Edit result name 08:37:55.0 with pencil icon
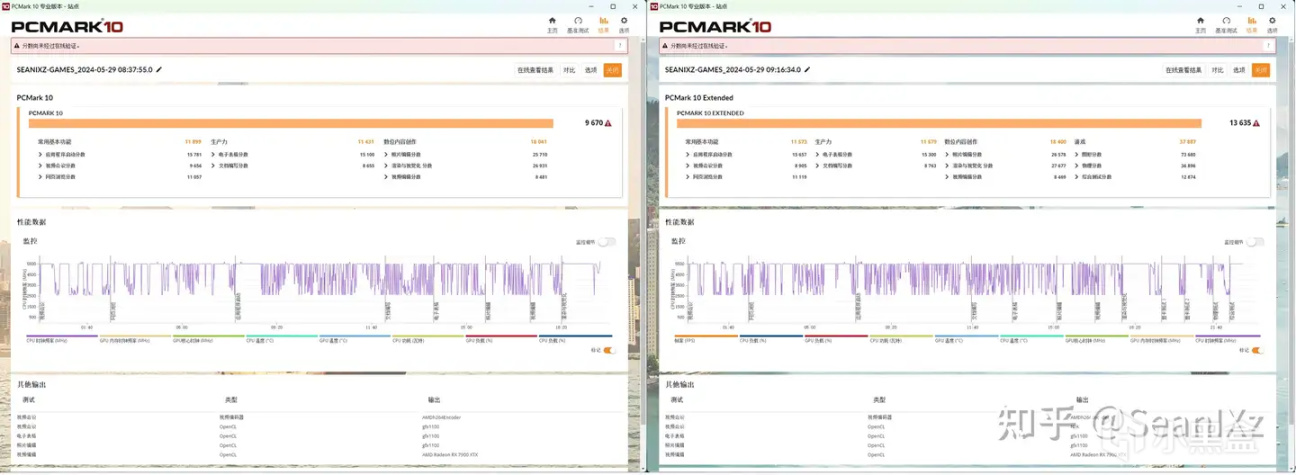The width and height of the screenshot is (1296, 475). (x=160, y=70)
